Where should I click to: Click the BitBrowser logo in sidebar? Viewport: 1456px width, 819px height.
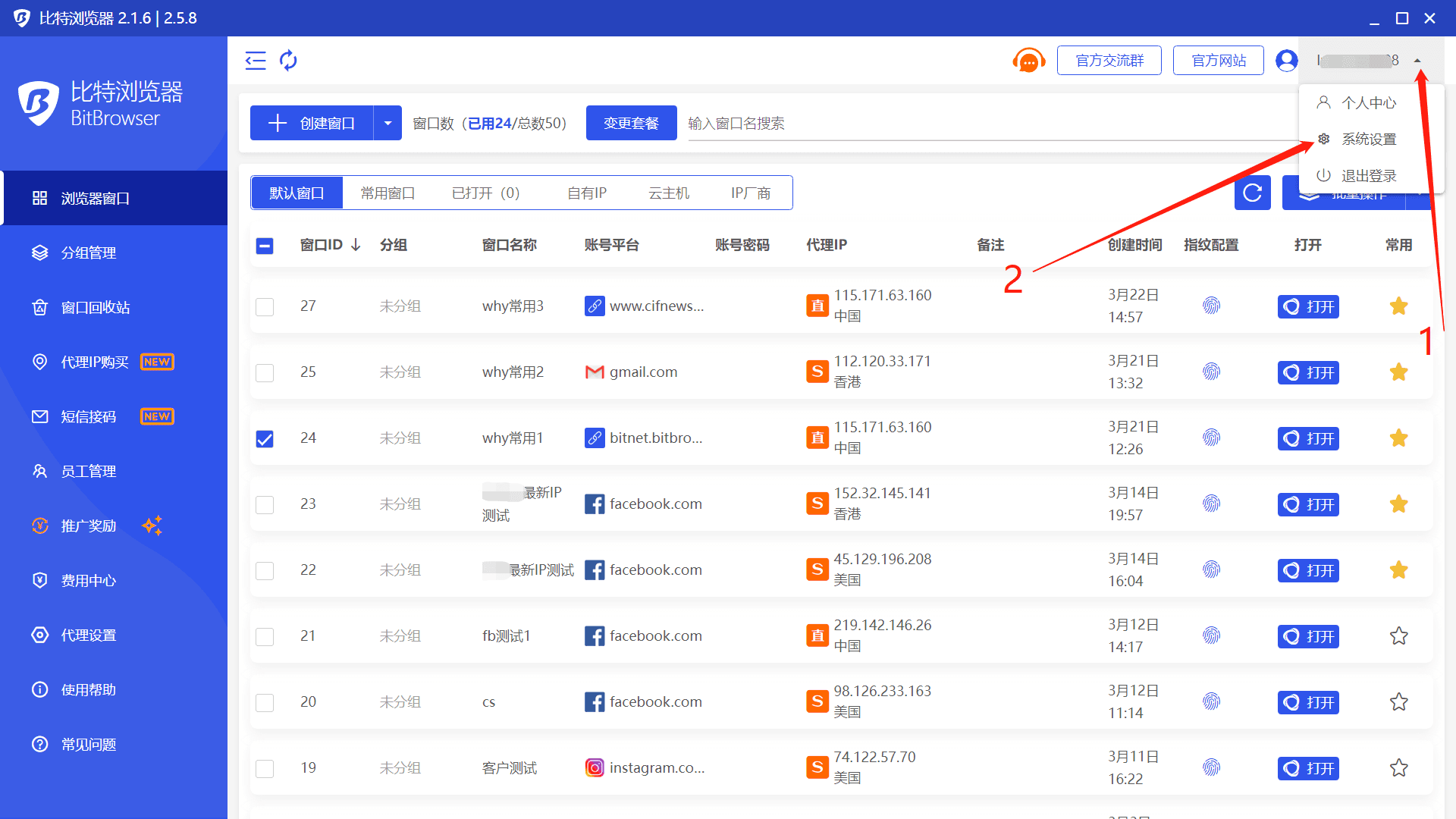click(39, 104)
